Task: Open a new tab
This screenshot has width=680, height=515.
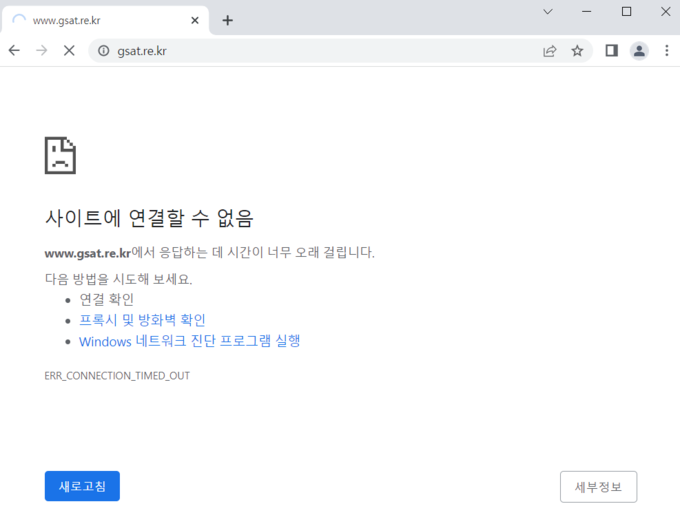Action: [227, 20]
